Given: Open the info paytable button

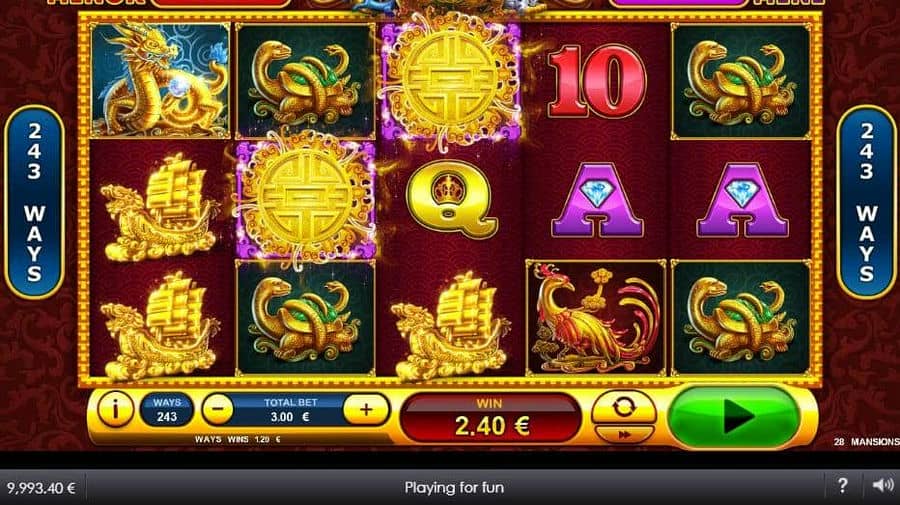Looking at the screenshot, I should 115,410.
